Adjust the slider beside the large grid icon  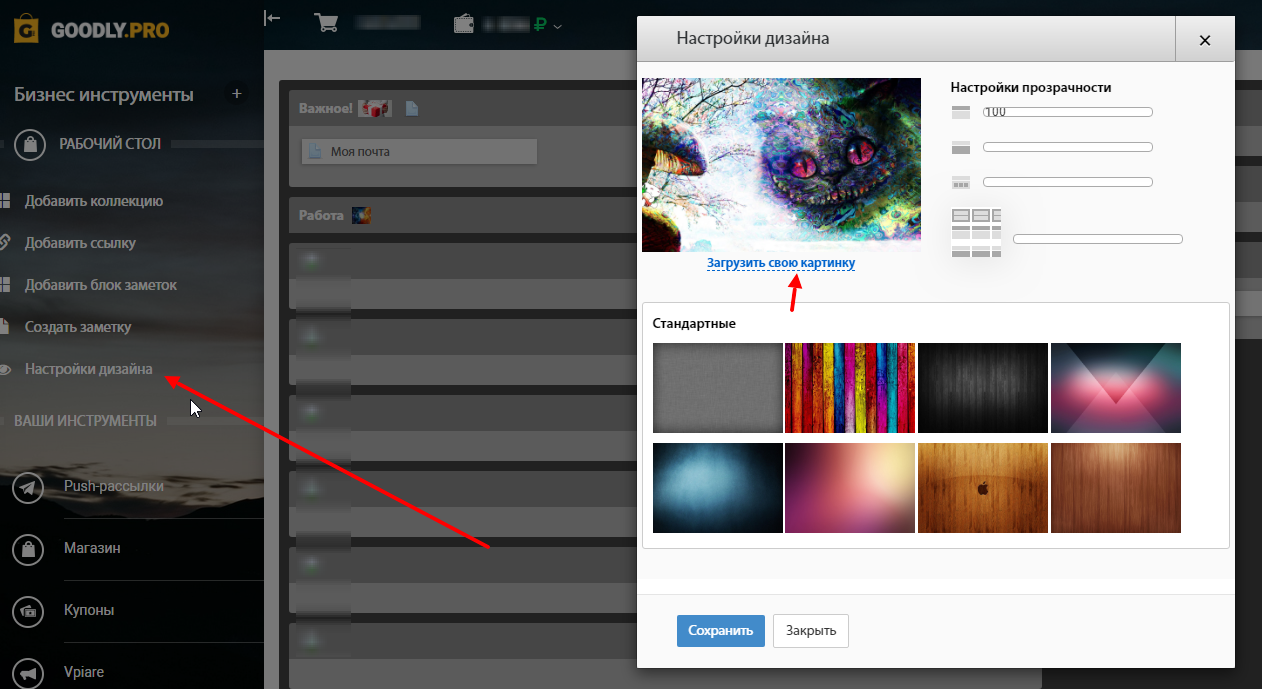point(1098,239)
